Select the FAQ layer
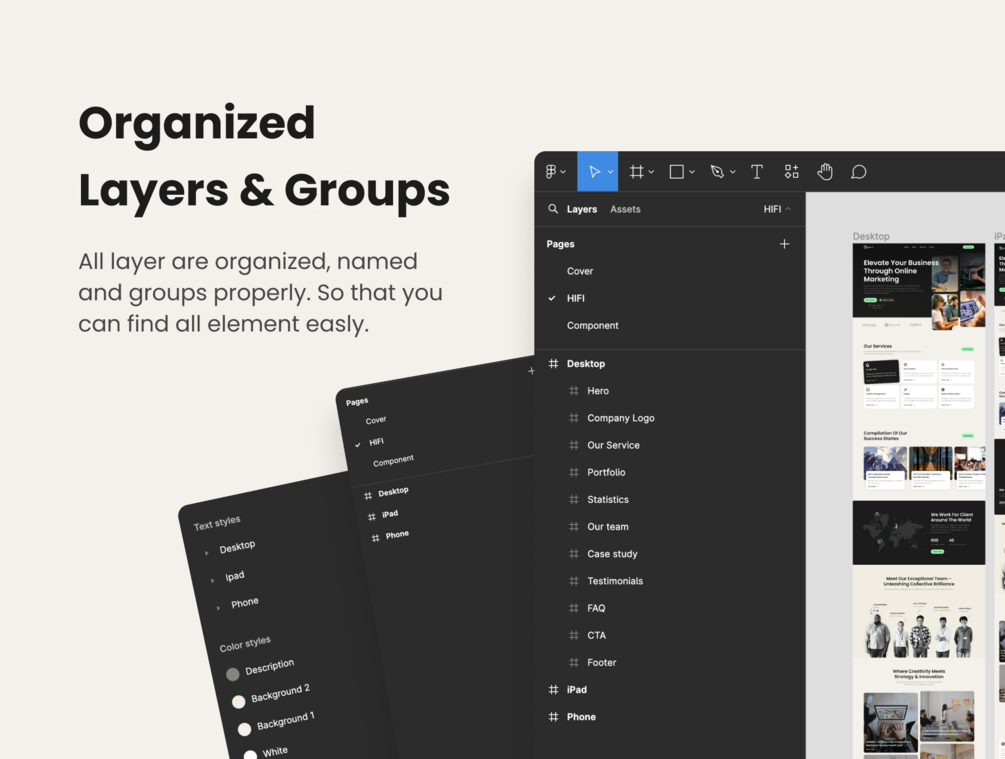Viewport: 1005px width, 759px height. pyautogui.click(x=596, y=608)
